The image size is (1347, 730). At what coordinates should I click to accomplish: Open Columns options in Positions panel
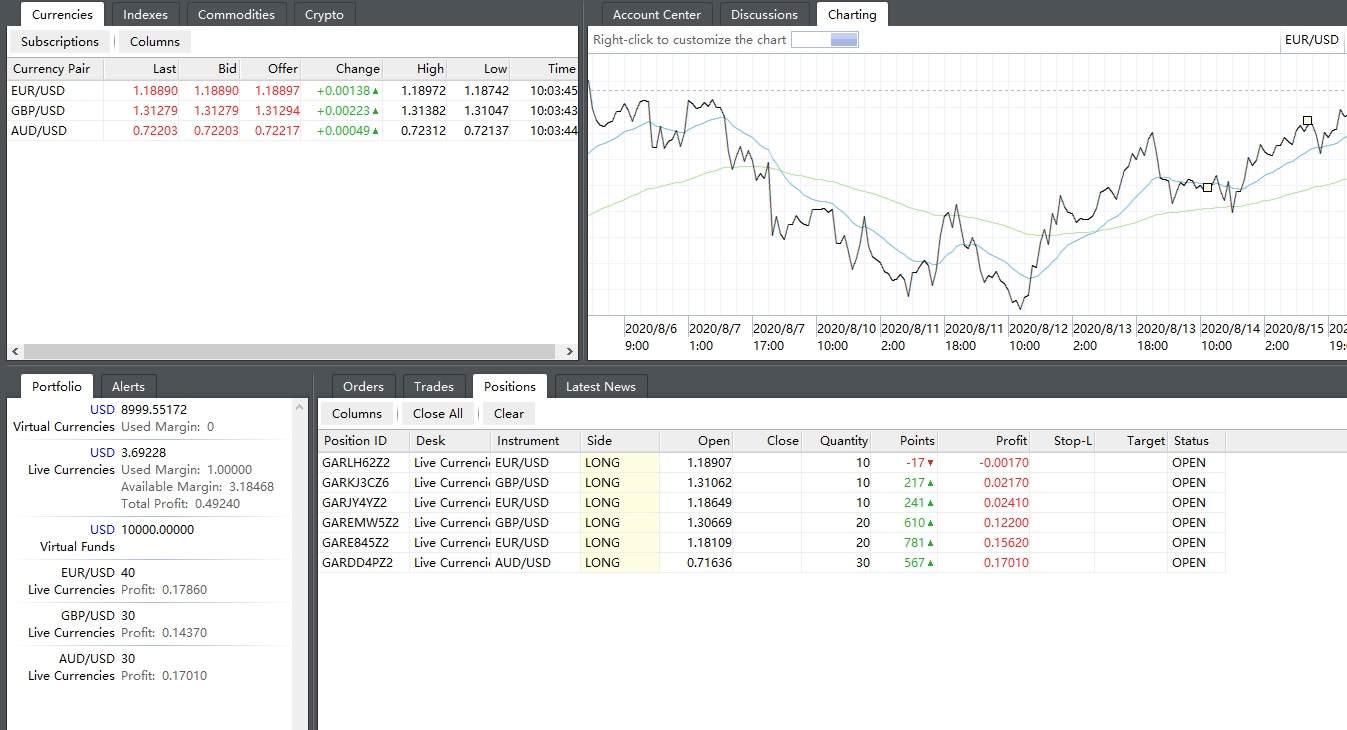[357, 414]
